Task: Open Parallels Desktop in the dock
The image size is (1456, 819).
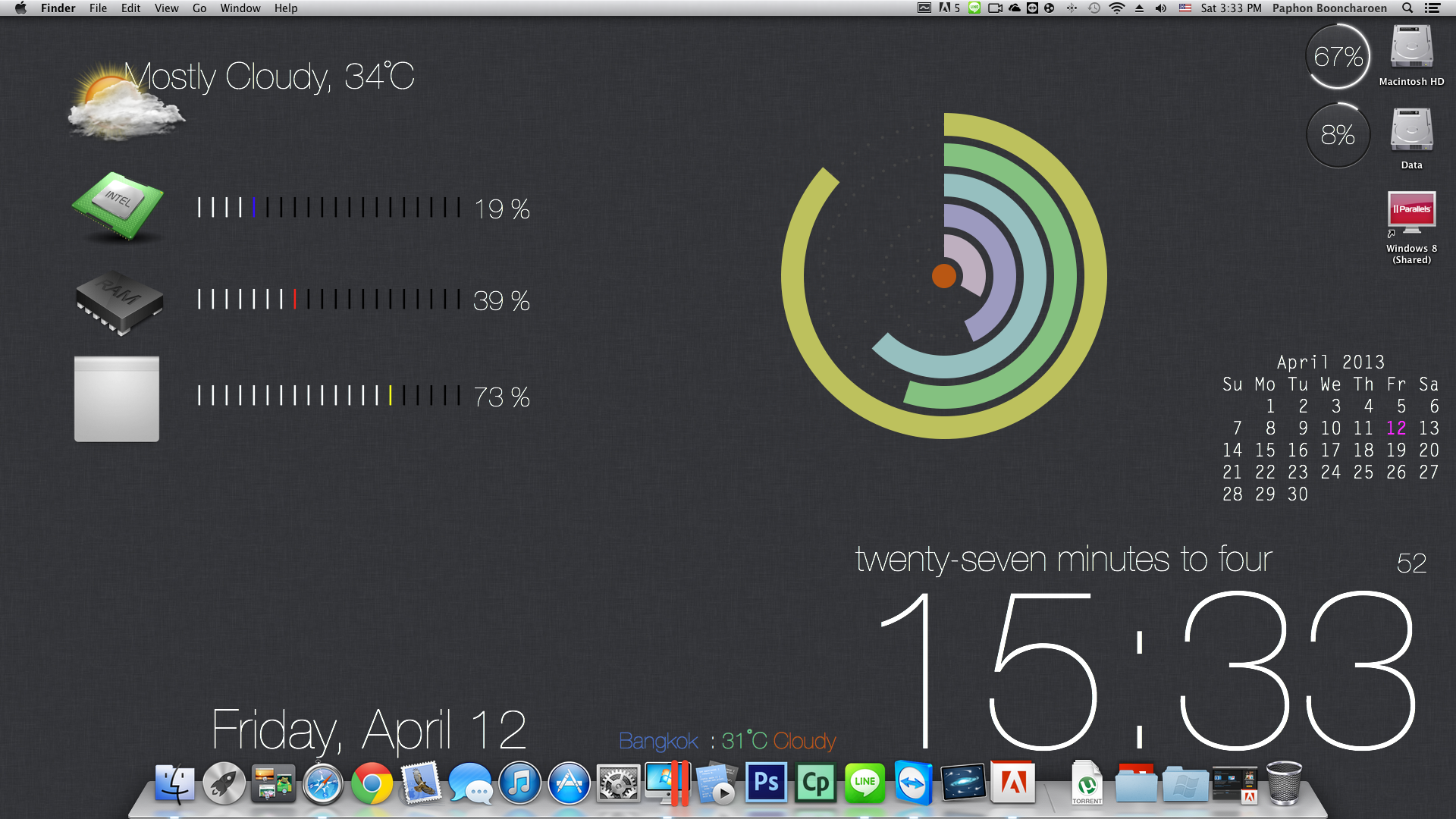Action: click(x=667, y=783)
